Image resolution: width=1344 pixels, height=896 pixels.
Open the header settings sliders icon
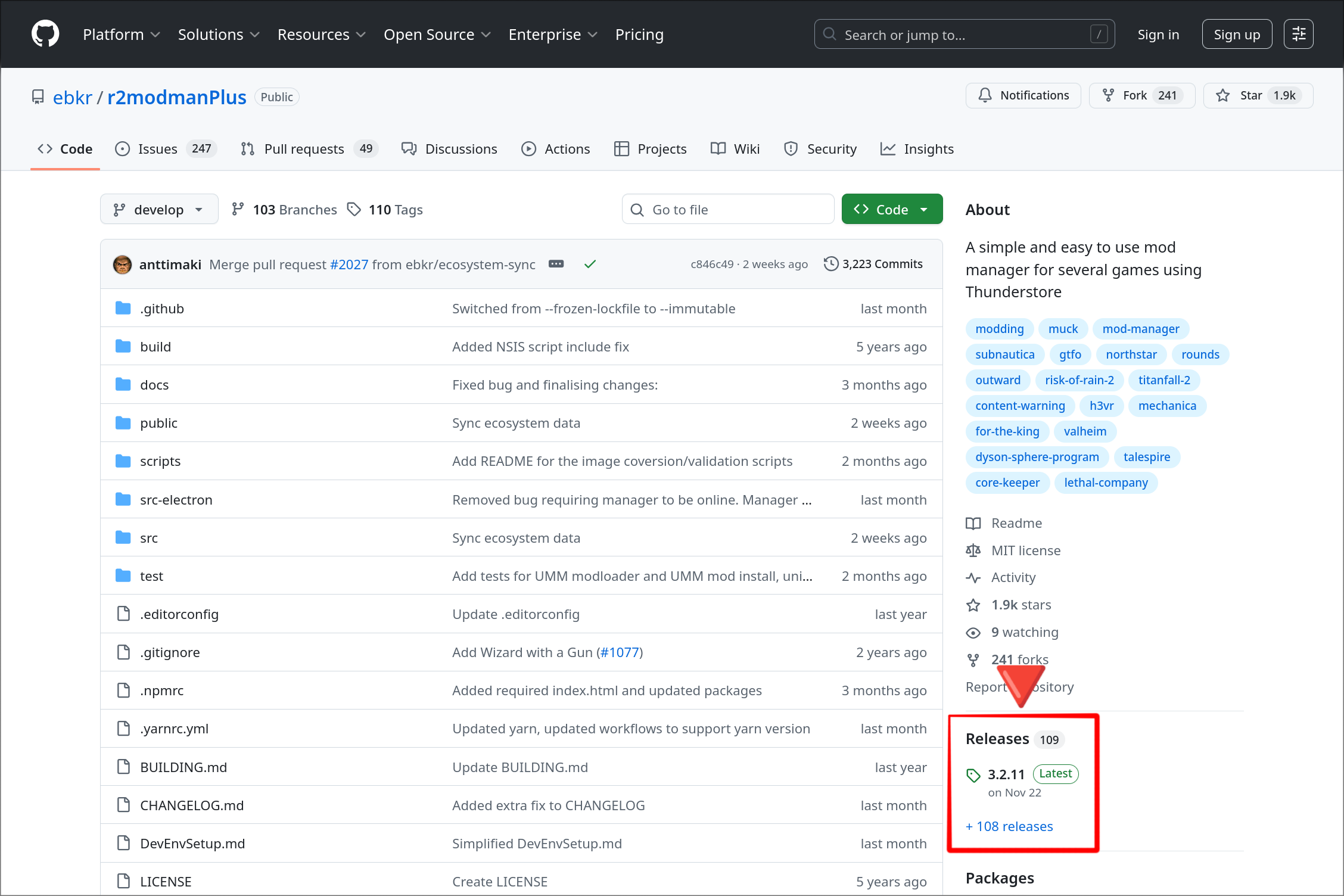pos(1299,34)
